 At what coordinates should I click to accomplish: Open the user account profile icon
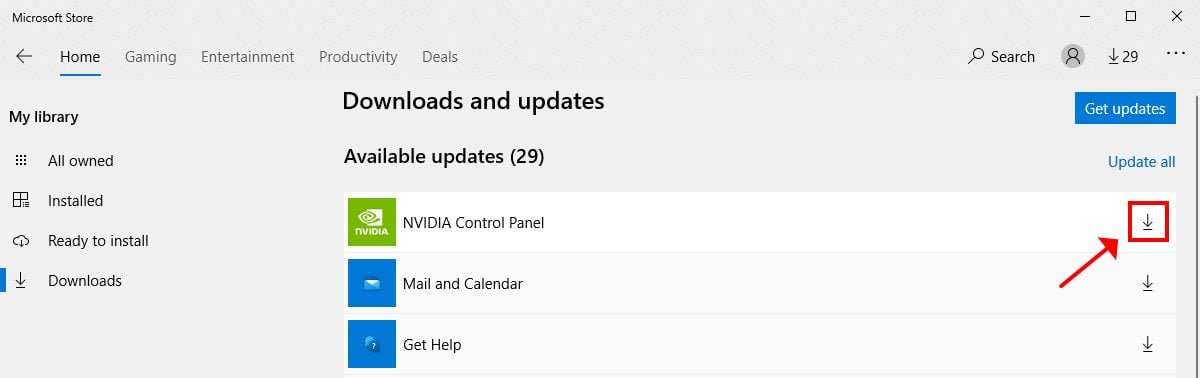pyautogui.click(x=1073, y=56)
